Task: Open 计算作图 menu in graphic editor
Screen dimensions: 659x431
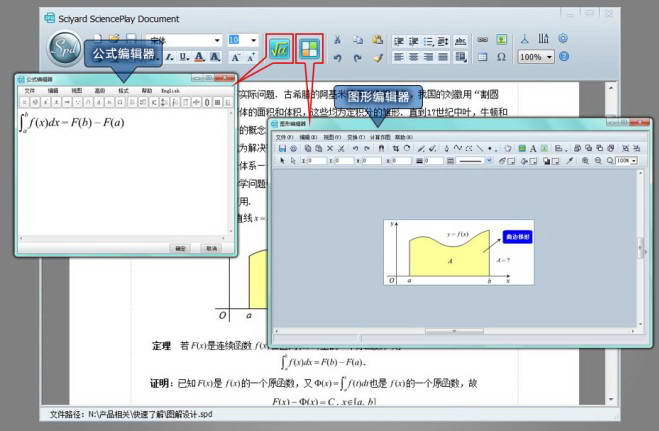Action: [x=380, y=137]
